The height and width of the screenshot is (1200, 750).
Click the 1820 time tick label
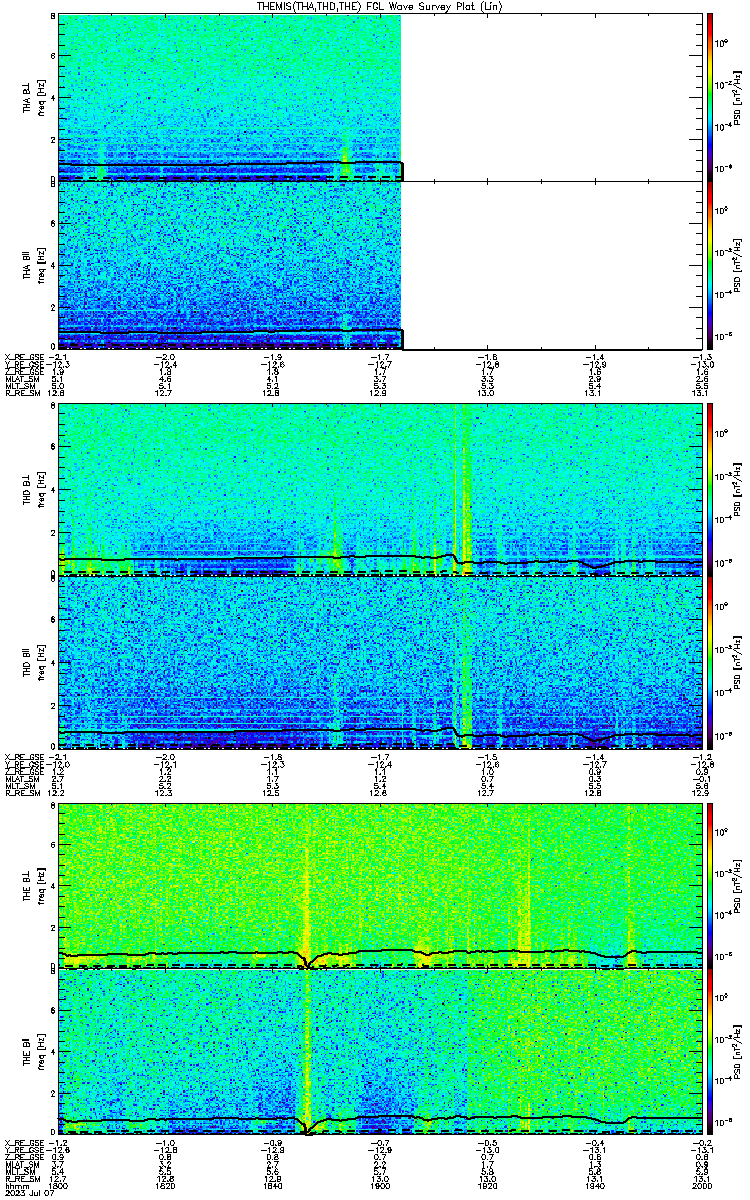(166, 1184)
